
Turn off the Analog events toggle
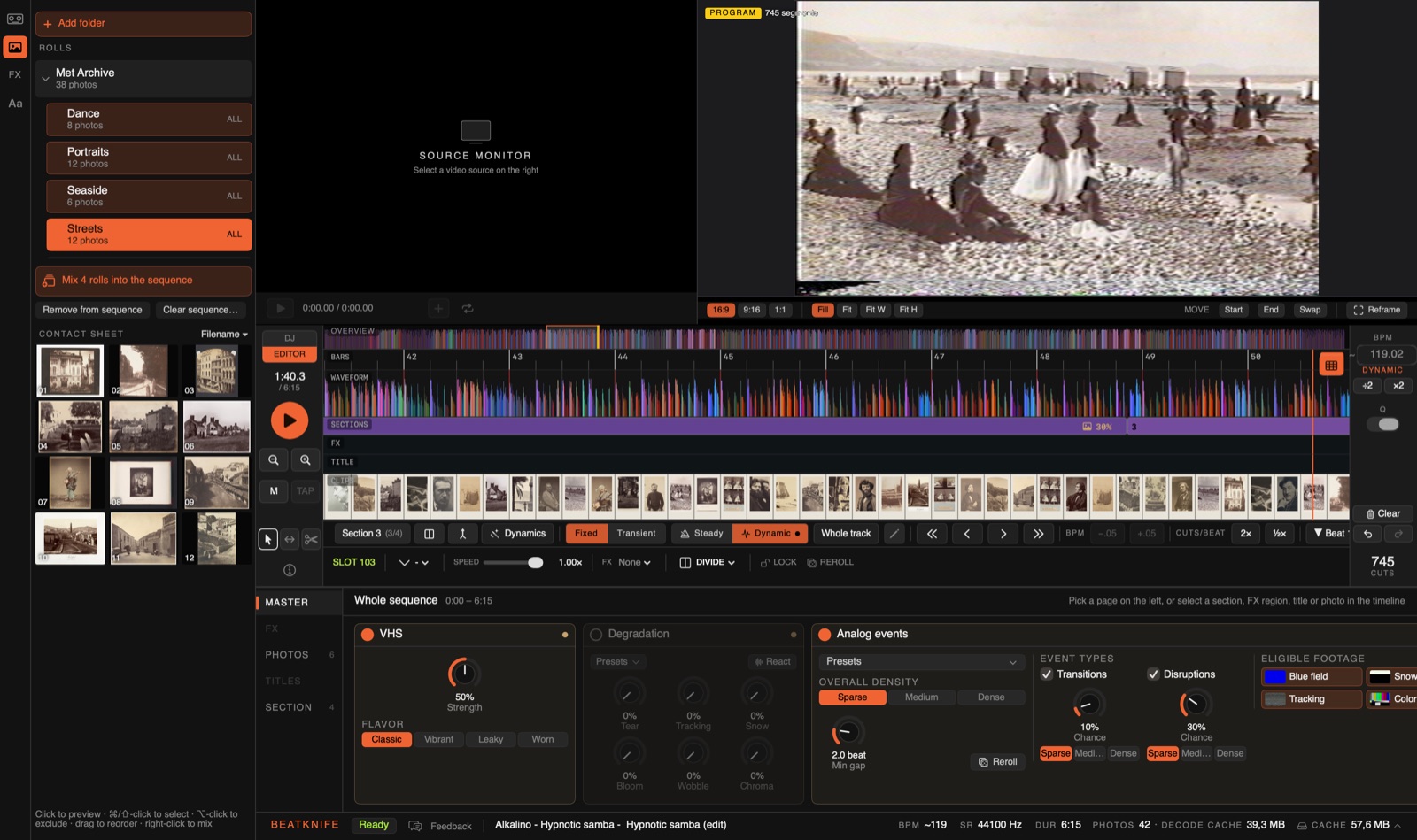pos(825,635)
